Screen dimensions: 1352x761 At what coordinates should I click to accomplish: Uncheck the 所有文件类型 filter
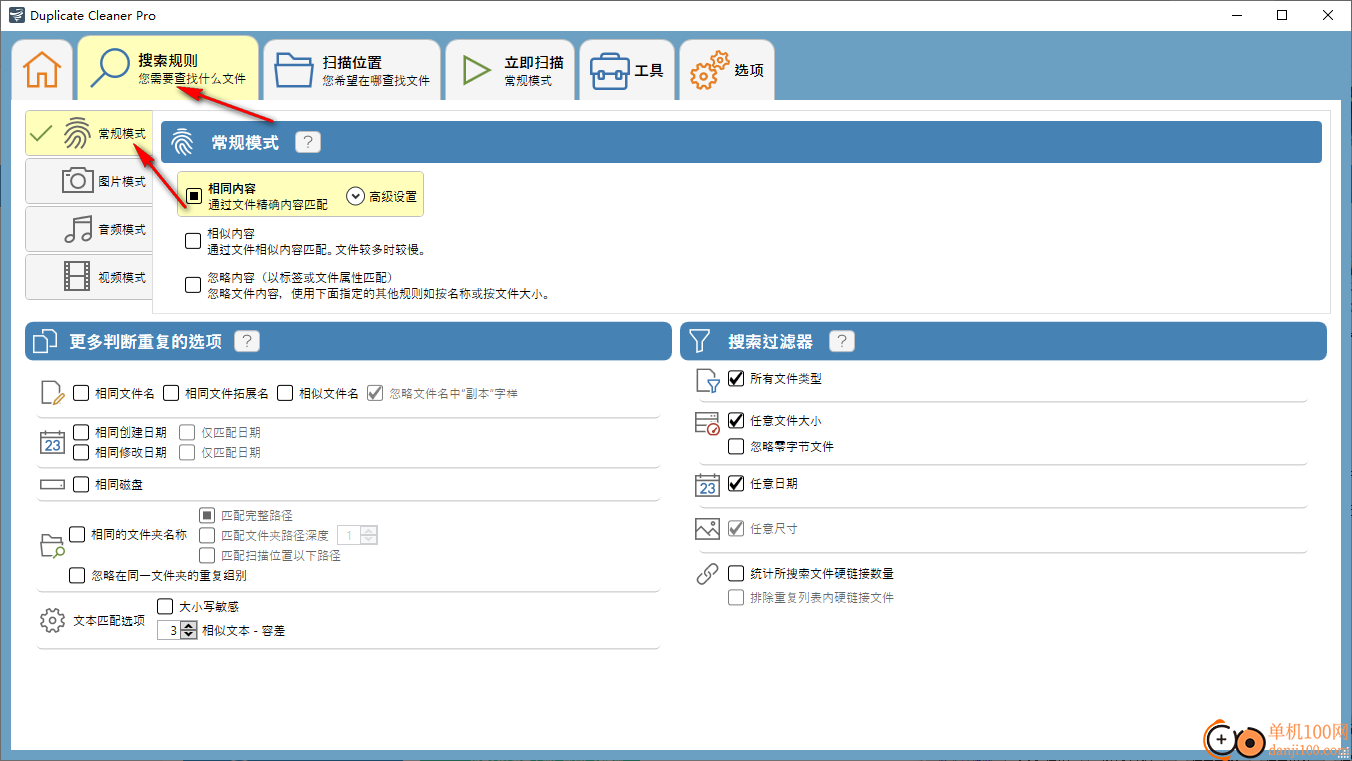[736, 378]
